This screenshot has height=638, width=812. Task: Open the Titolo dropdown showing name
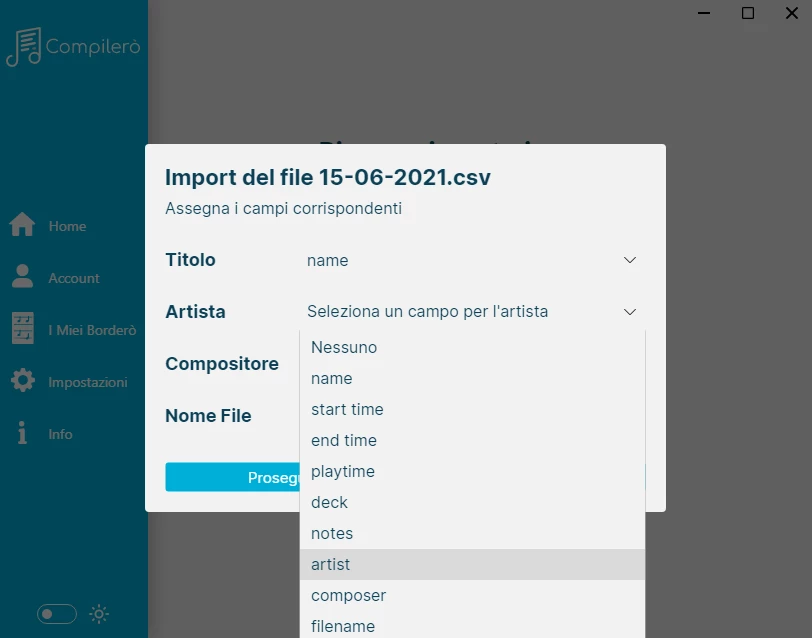[472, 260]
